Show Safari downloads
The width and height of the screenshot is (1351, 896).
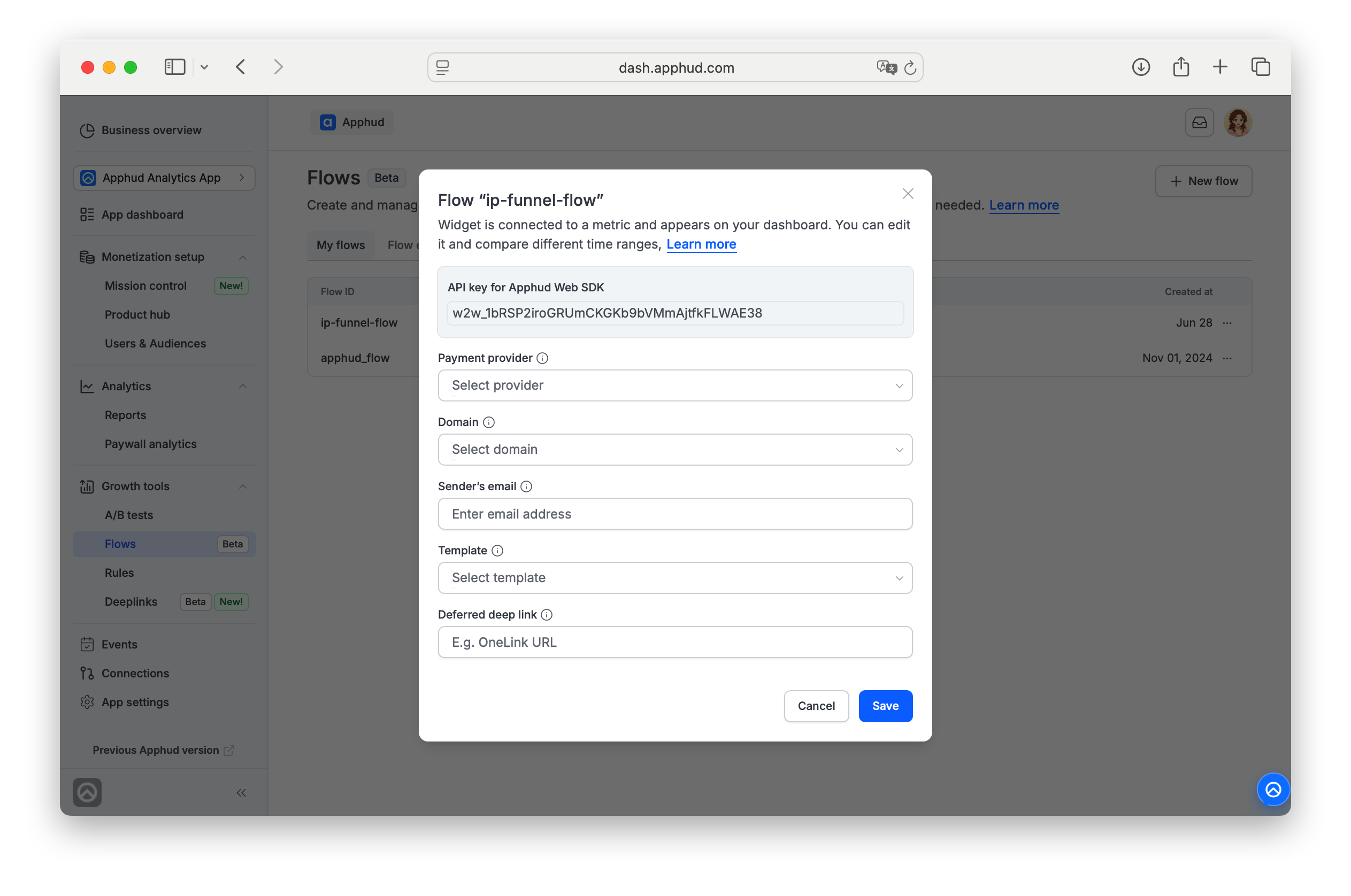pyautogui.click(x=1141, y=67)
